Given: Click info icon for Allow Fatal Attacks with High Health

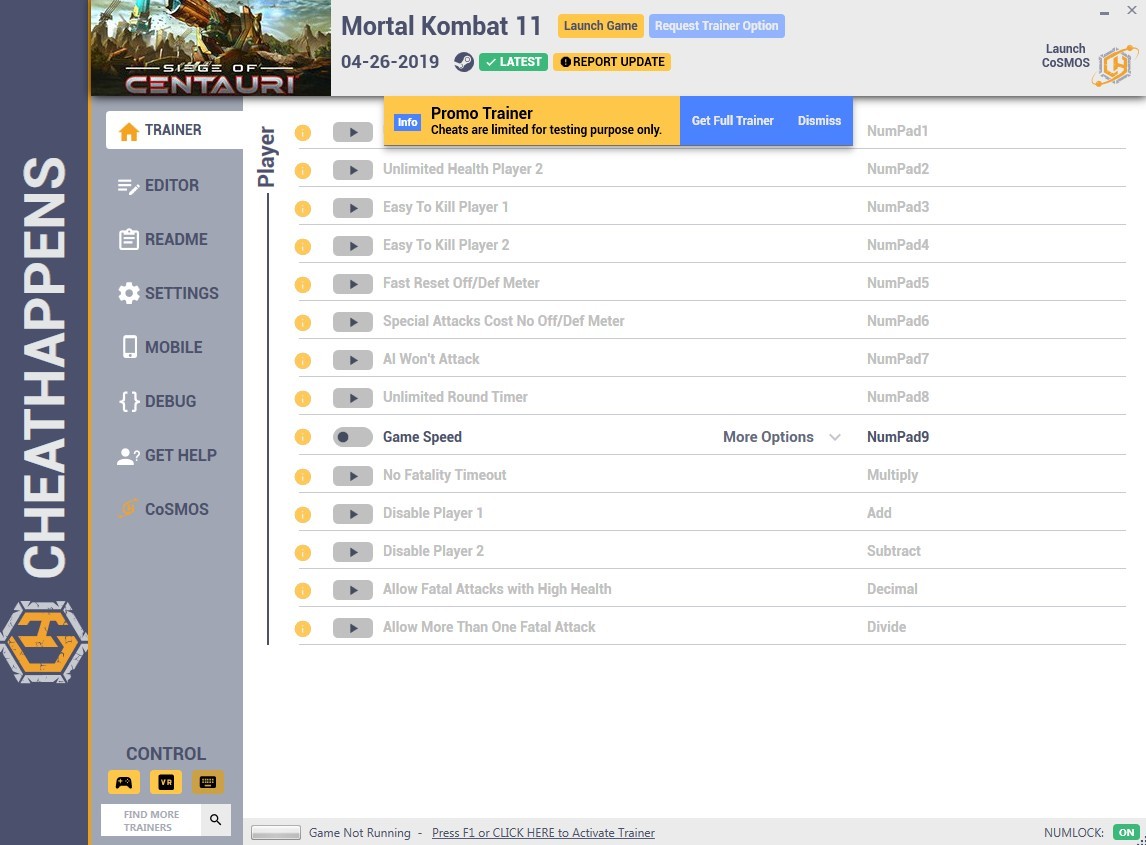Looking at the screenshot, I should point(303,591).
